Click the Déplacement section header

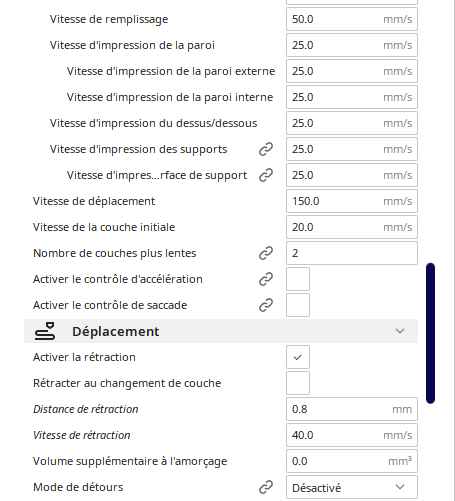tap(221, 331)
